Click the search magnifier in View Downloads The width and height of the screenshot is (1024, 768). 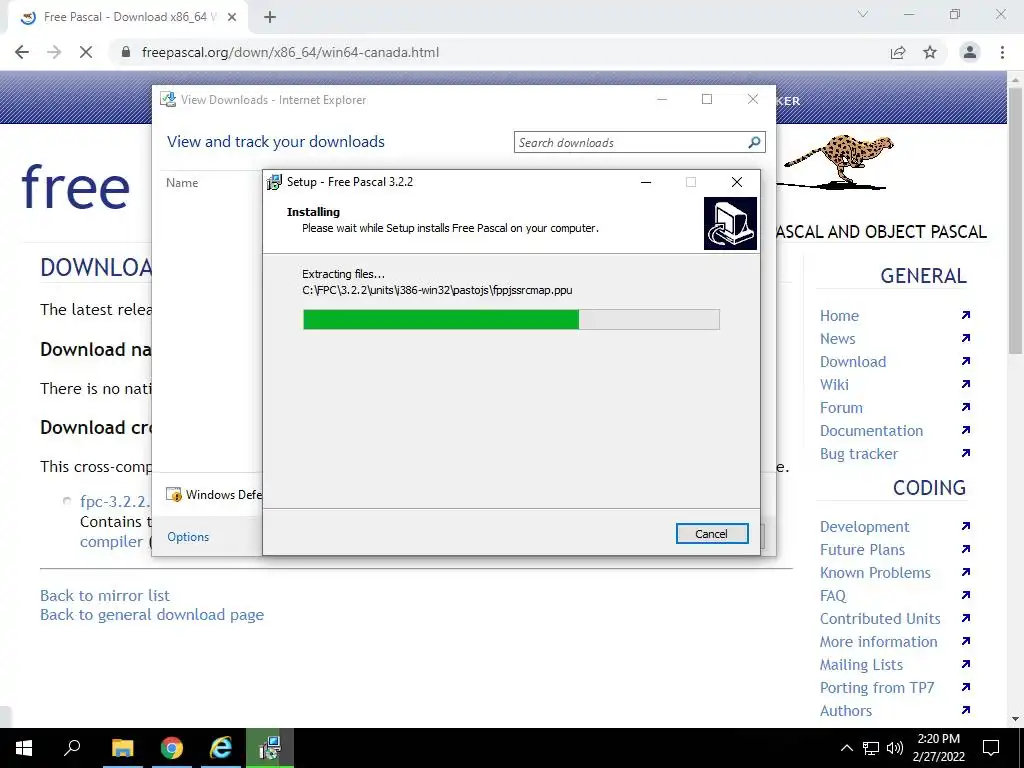(754, 142)
